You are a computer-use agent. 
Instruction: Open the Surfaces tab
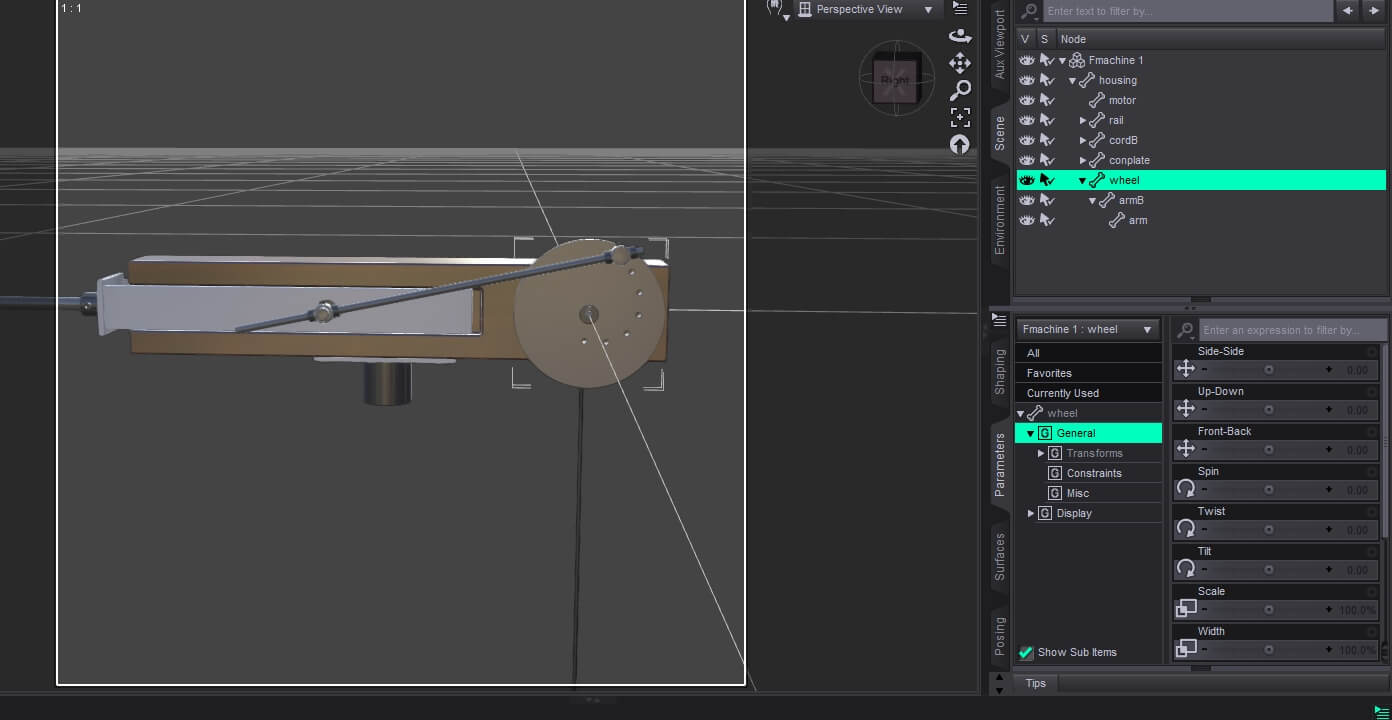(x=999, y=557)
